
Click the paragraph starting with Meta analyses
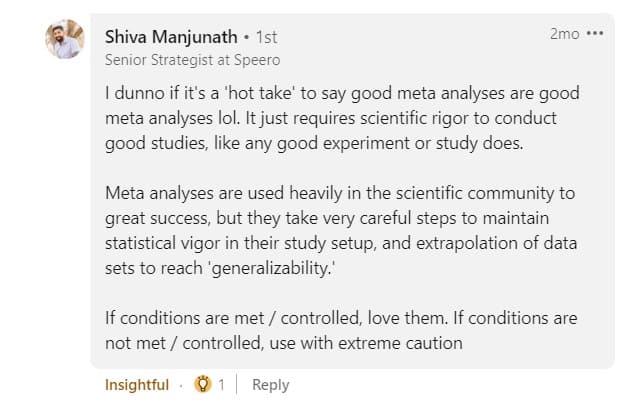click(341, 230)
